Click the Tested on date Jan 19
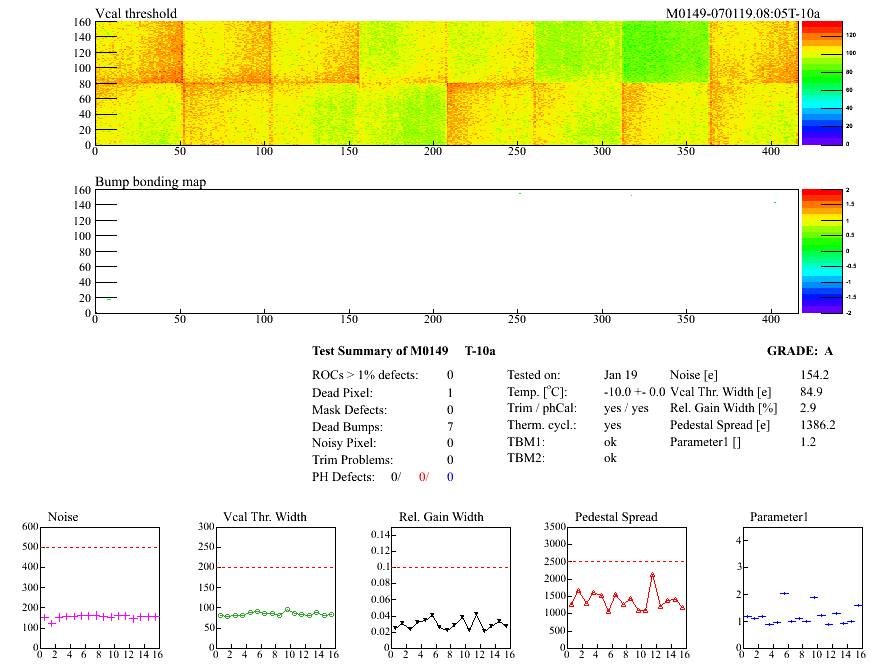This screenshot has height=672, width=896. tap(620, 374)
